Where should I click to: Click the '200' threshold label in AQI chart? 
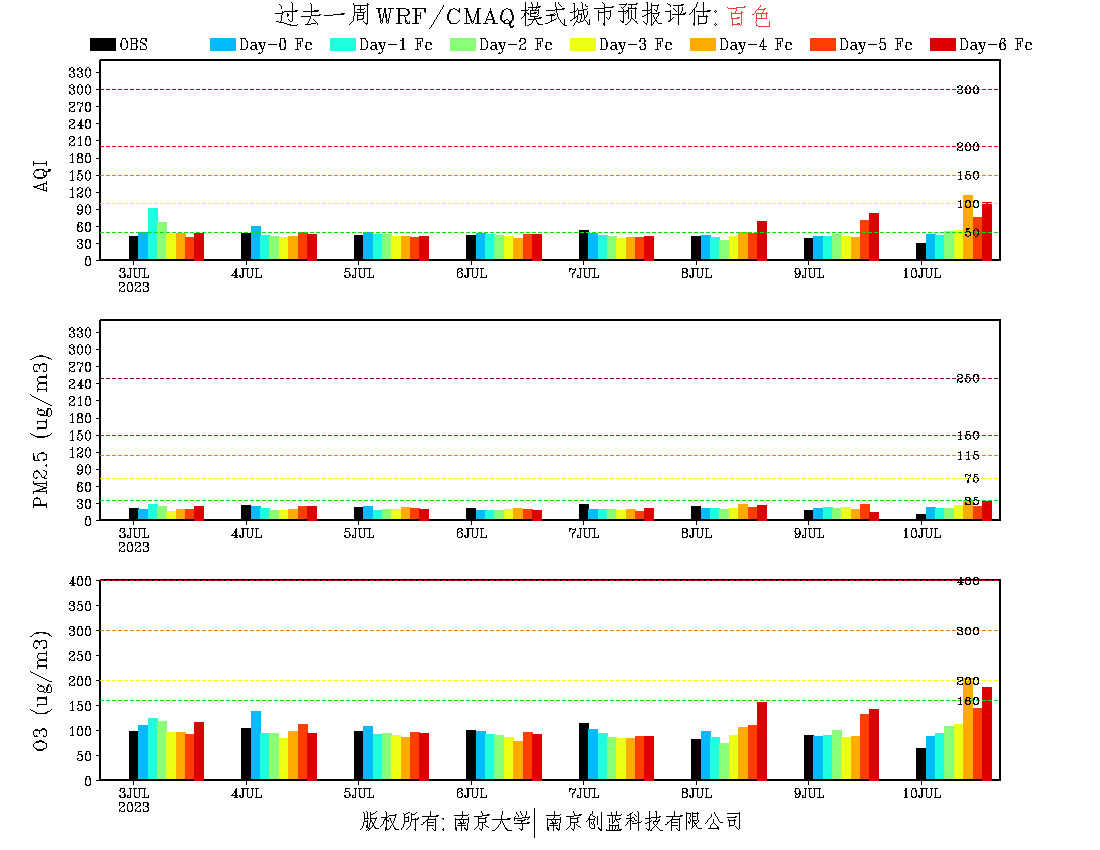point(968,147)
